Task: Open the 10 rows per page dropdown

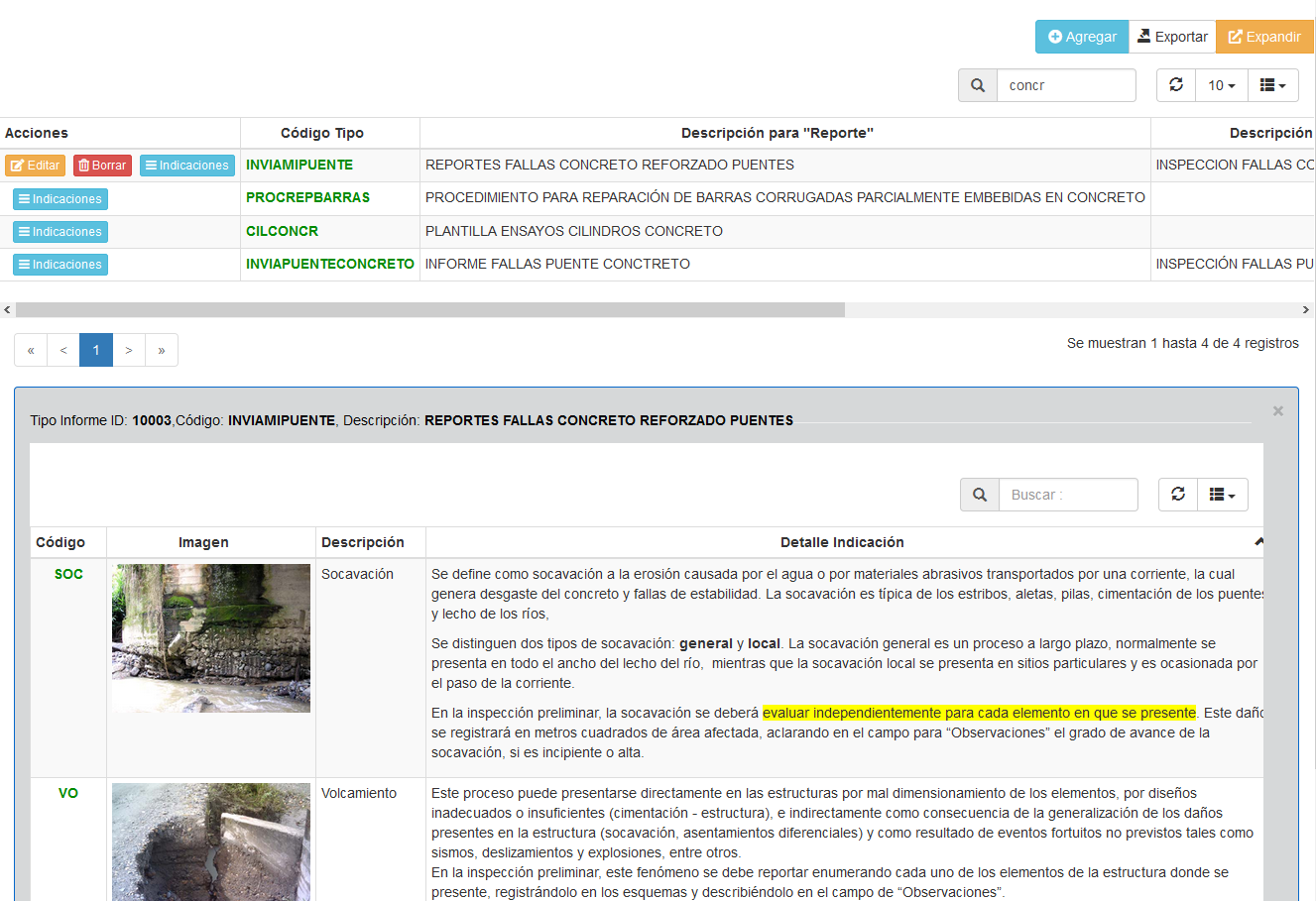Action: click(1221, 85)
